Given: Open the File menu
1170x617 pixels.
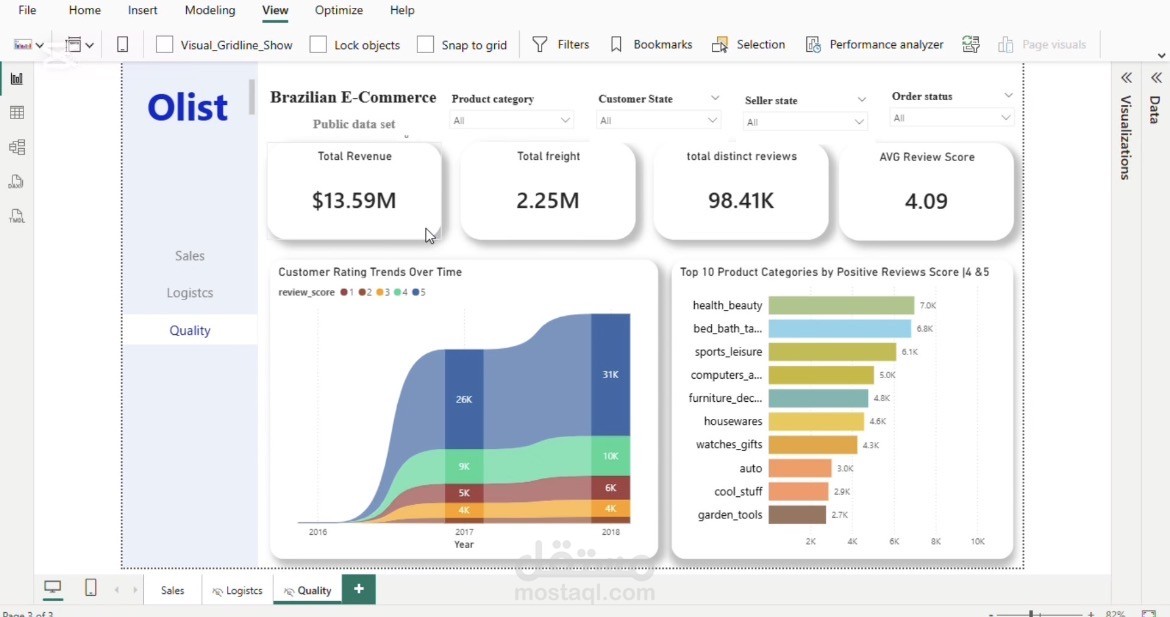Looking at the screenshot, I should coord(27,10).
